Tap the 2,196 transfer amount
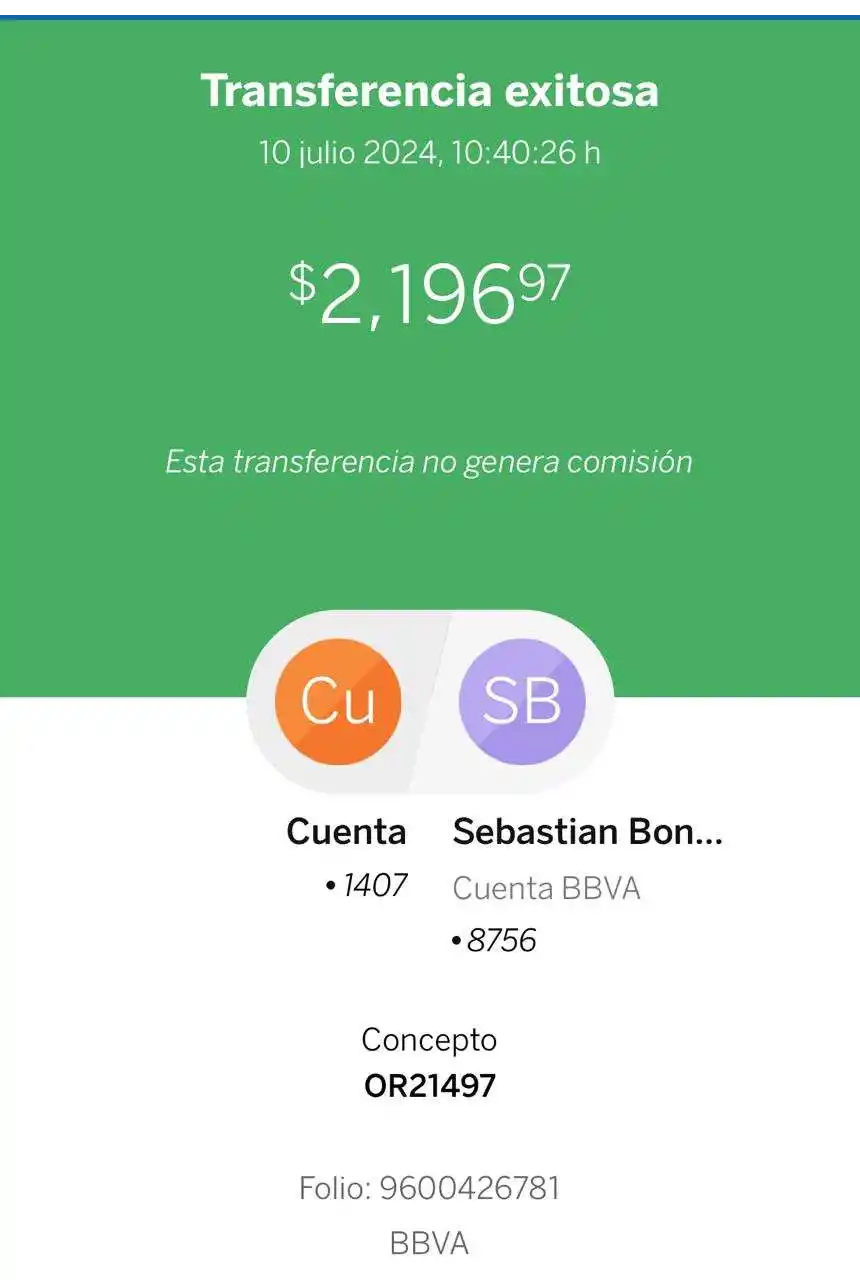This screenshot has width=860, height=1280. tap(416, 297)
